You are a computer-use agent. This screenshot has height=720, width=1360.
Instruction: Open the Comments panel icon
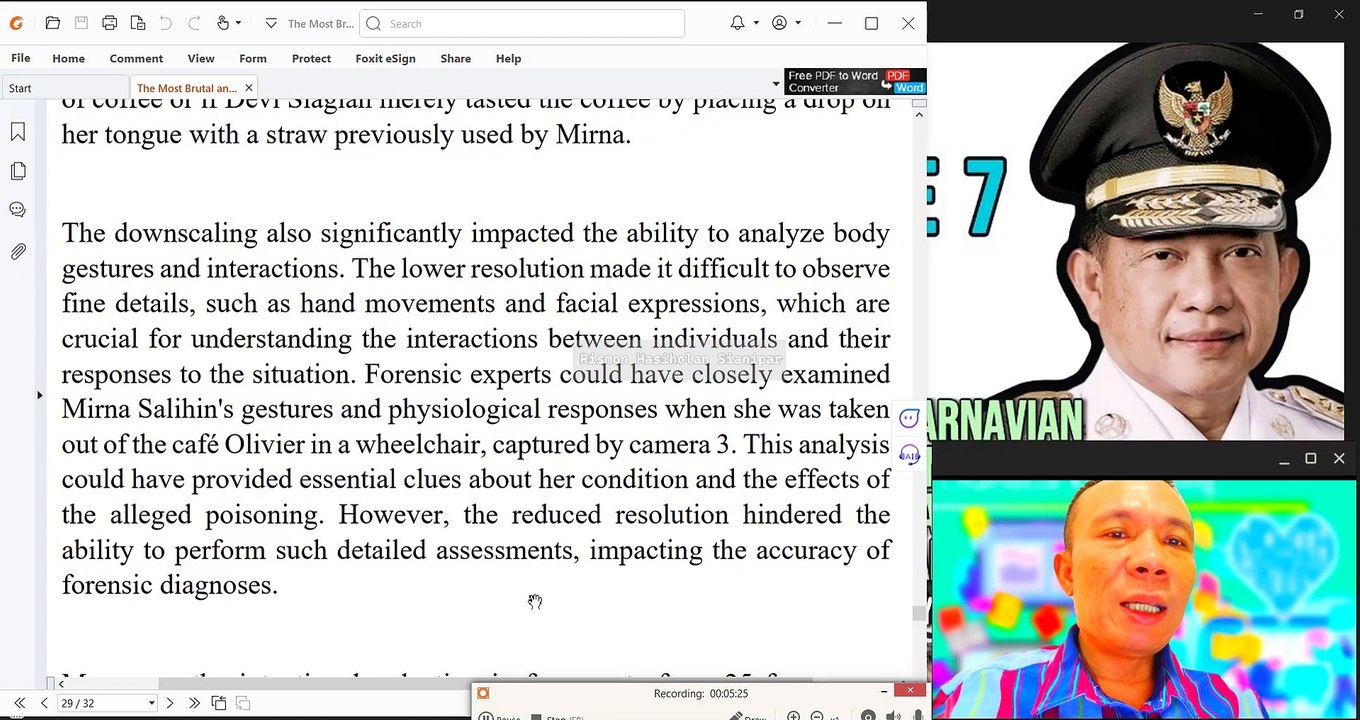(18, 210)
